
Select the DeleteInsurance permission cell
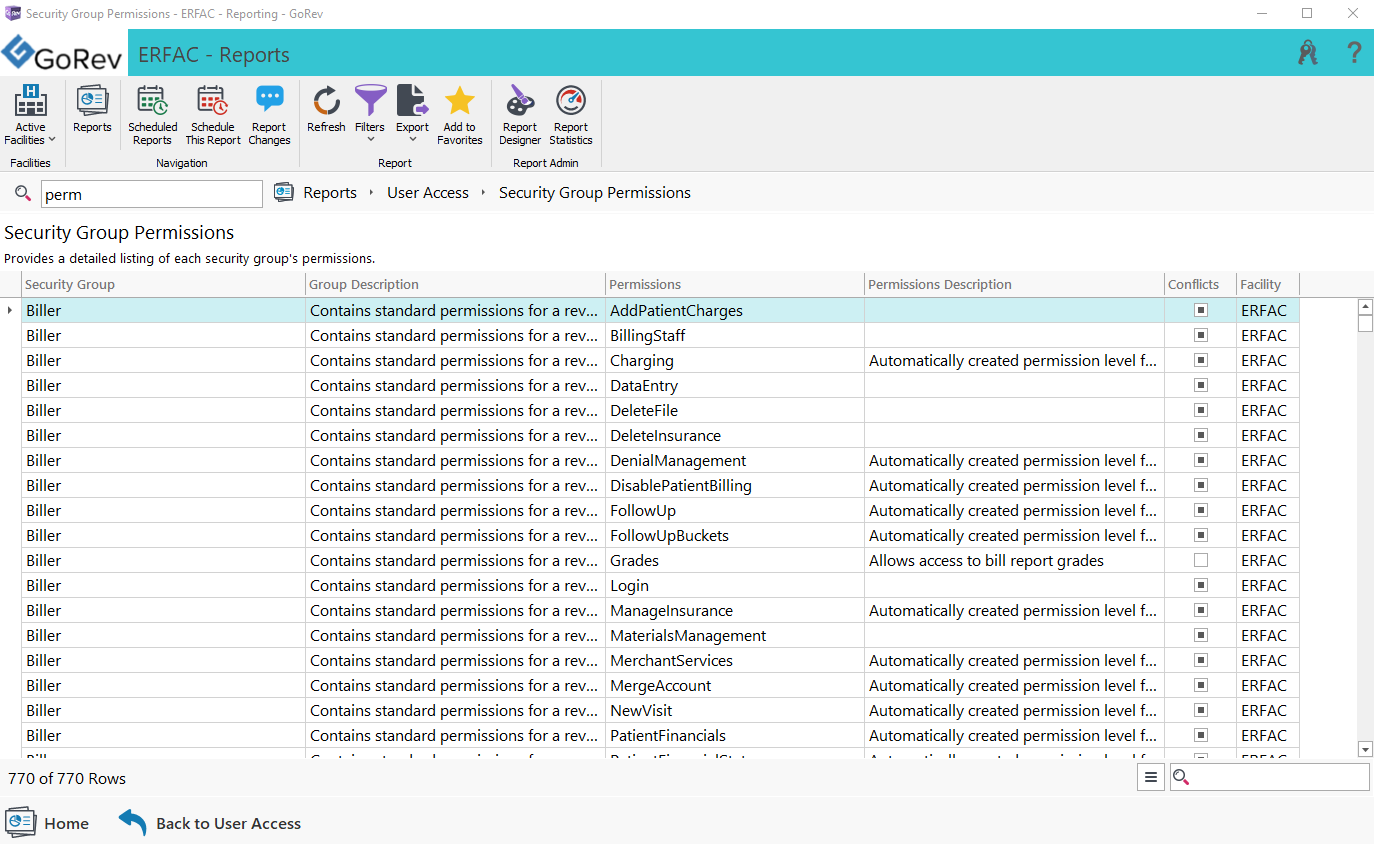[736, 435]
